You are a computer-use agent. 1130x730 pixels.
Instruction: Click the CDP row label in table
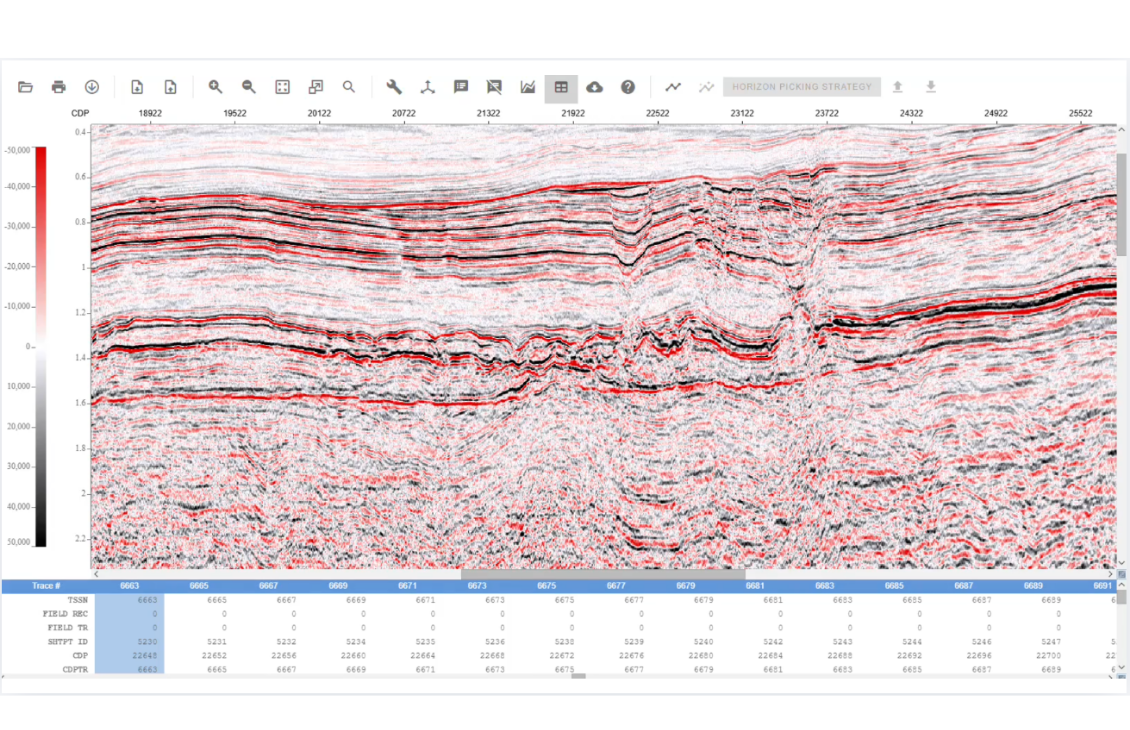(80, 656)
